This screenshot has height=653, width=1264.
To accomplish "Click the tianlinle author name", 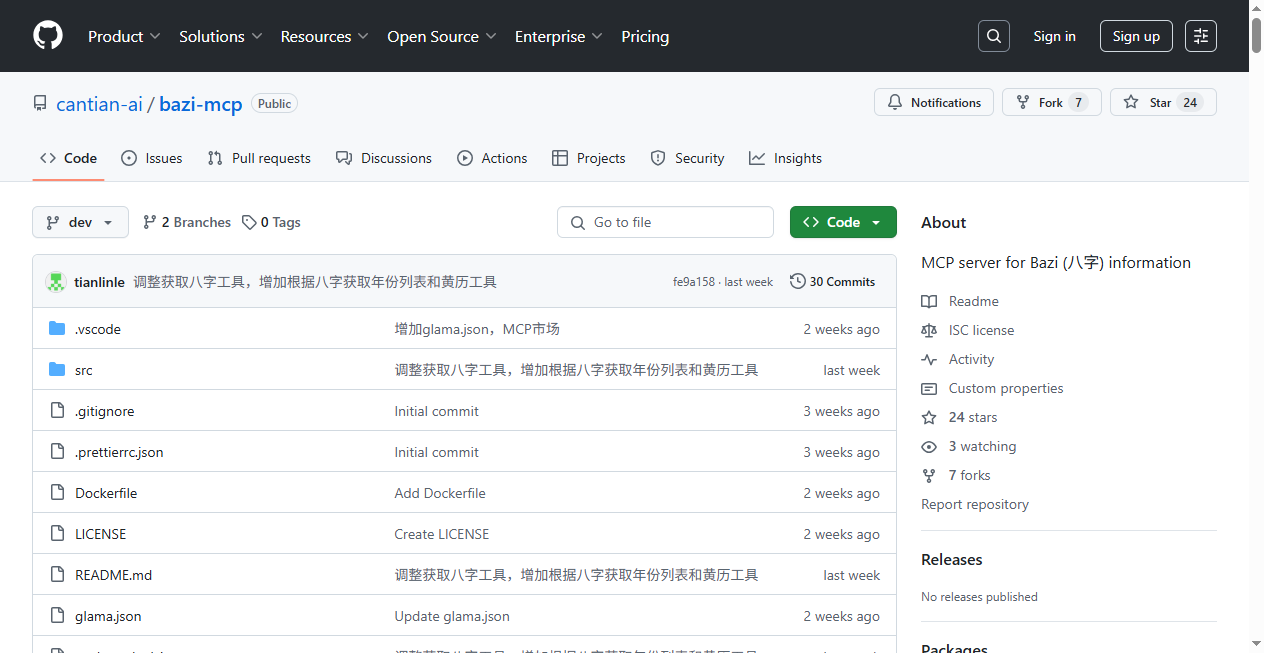I will pyautogui.click(x=99, y=282).
